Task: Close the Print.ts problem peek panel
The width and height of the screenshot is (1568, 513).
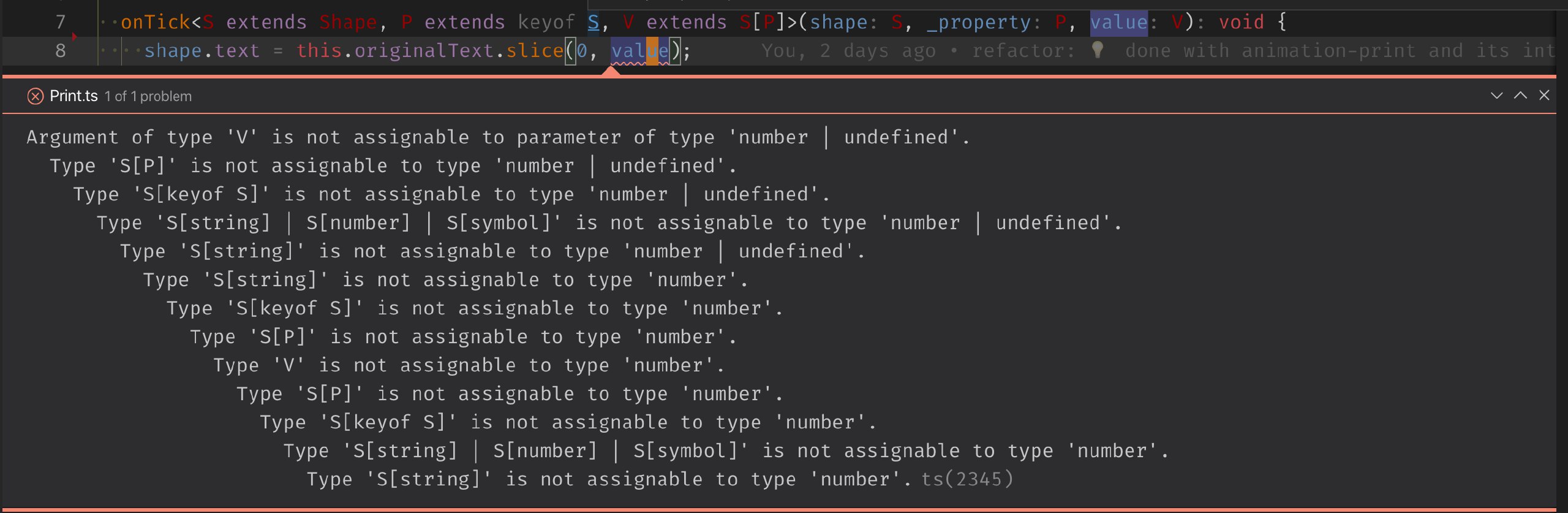Action: click(x=1544, y=96)
